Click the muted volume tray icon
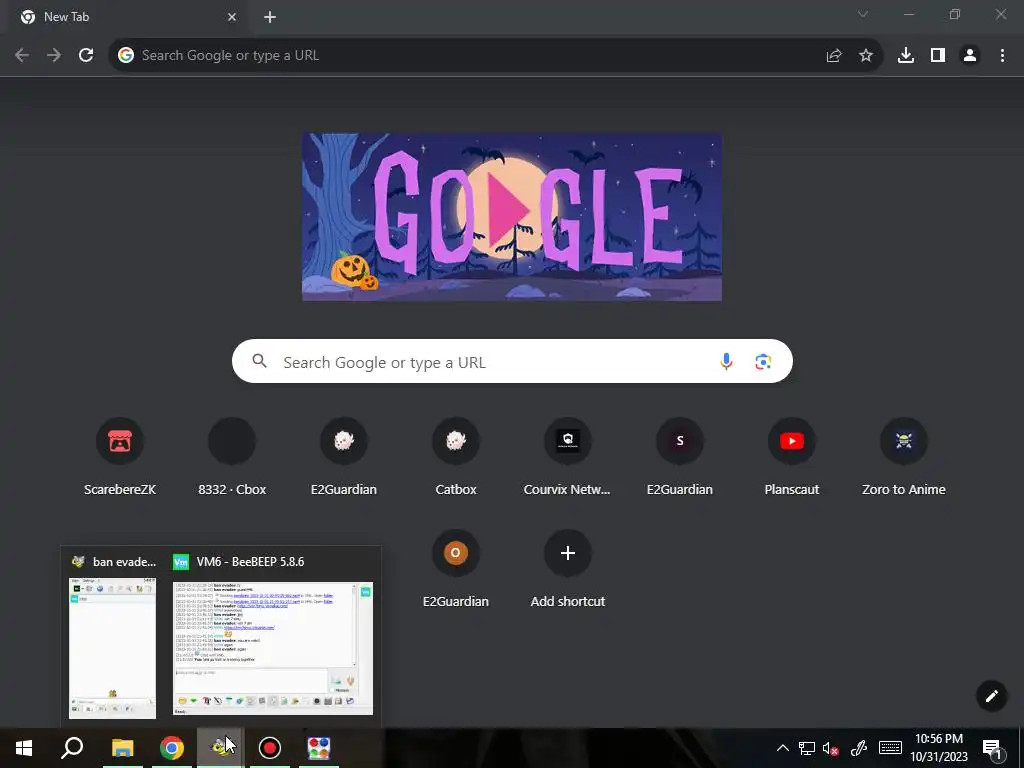1024x768 pixels. (x=831, y=748)
